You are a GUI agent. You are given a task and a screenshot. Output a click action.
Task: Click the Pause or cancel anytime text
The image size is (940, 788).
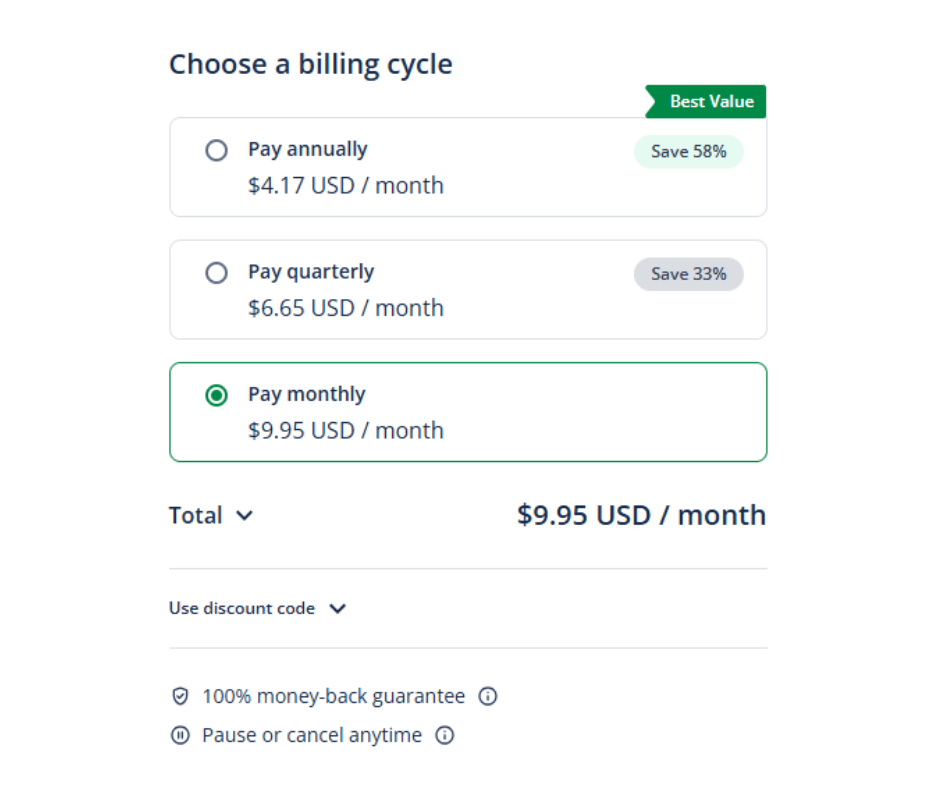pos(312,735)
